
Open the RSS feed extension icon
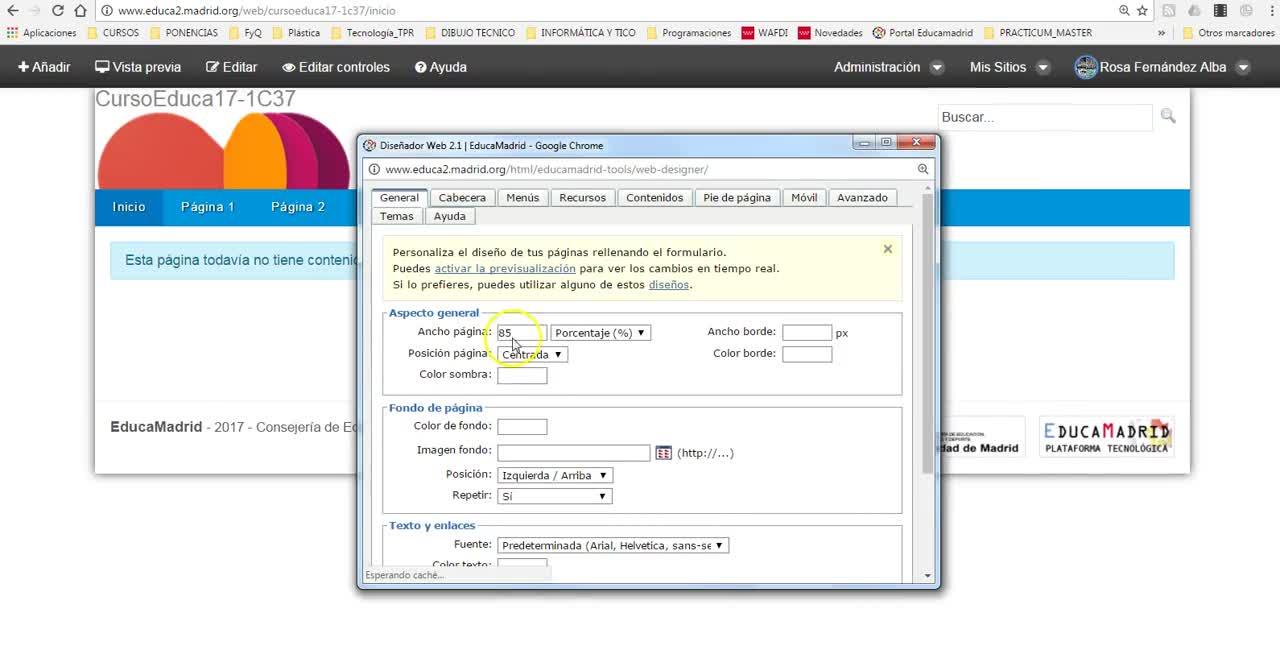[1168, 10]
